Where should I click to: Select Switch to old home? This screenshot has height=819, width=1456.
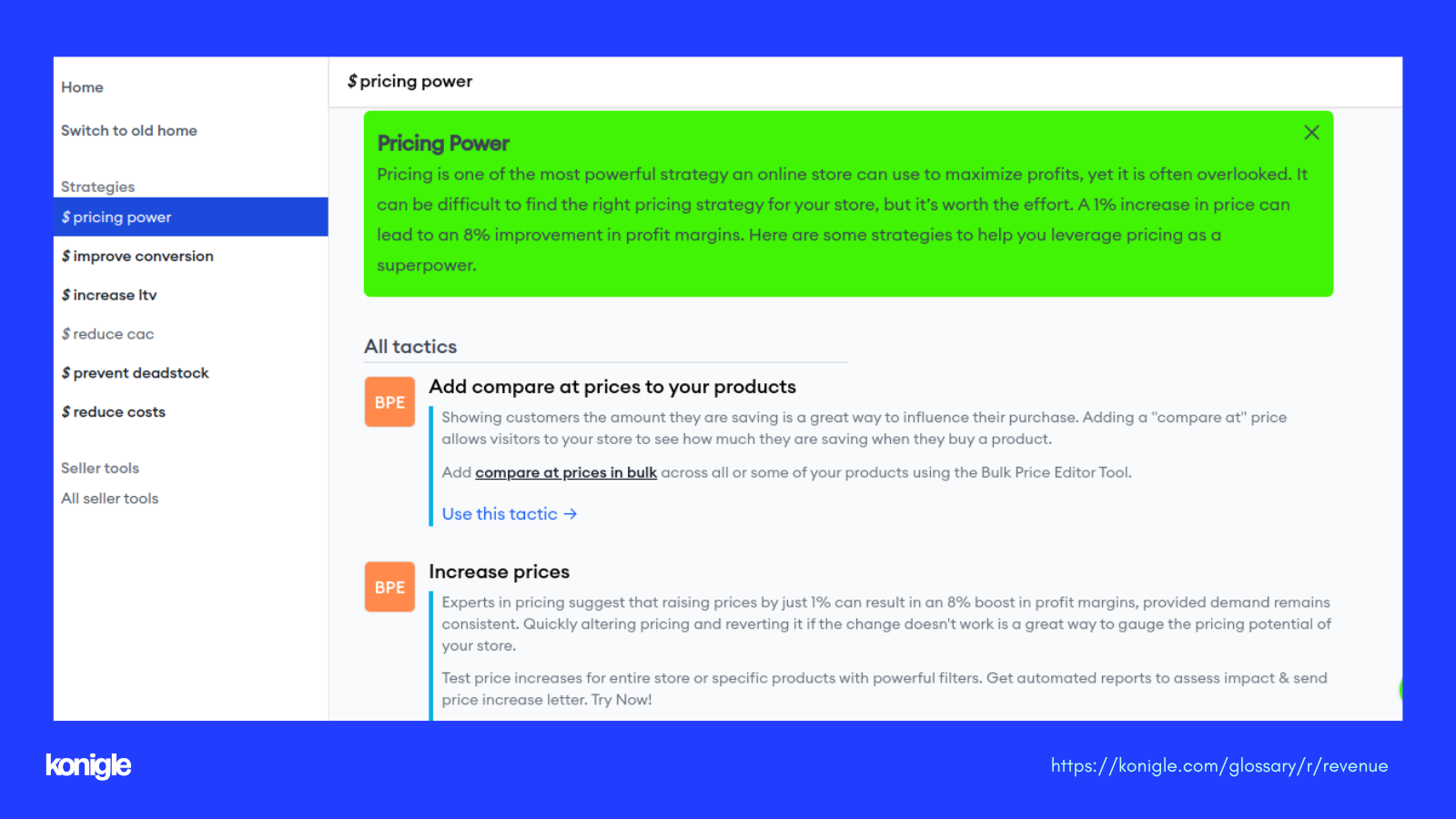point(129,131)
